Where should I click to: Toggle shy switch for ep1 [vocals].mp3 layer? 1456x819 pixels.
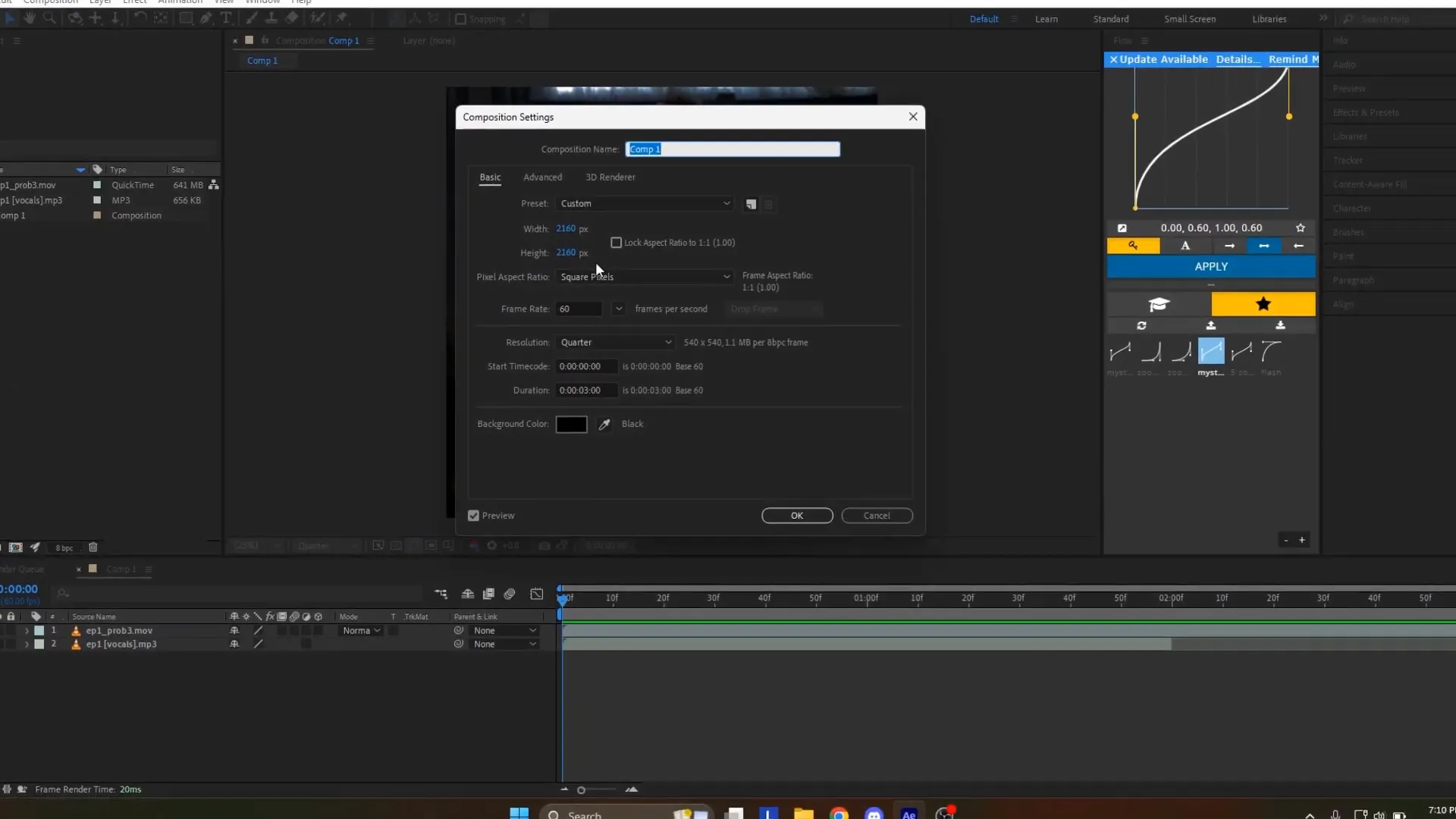coord(234,644)
